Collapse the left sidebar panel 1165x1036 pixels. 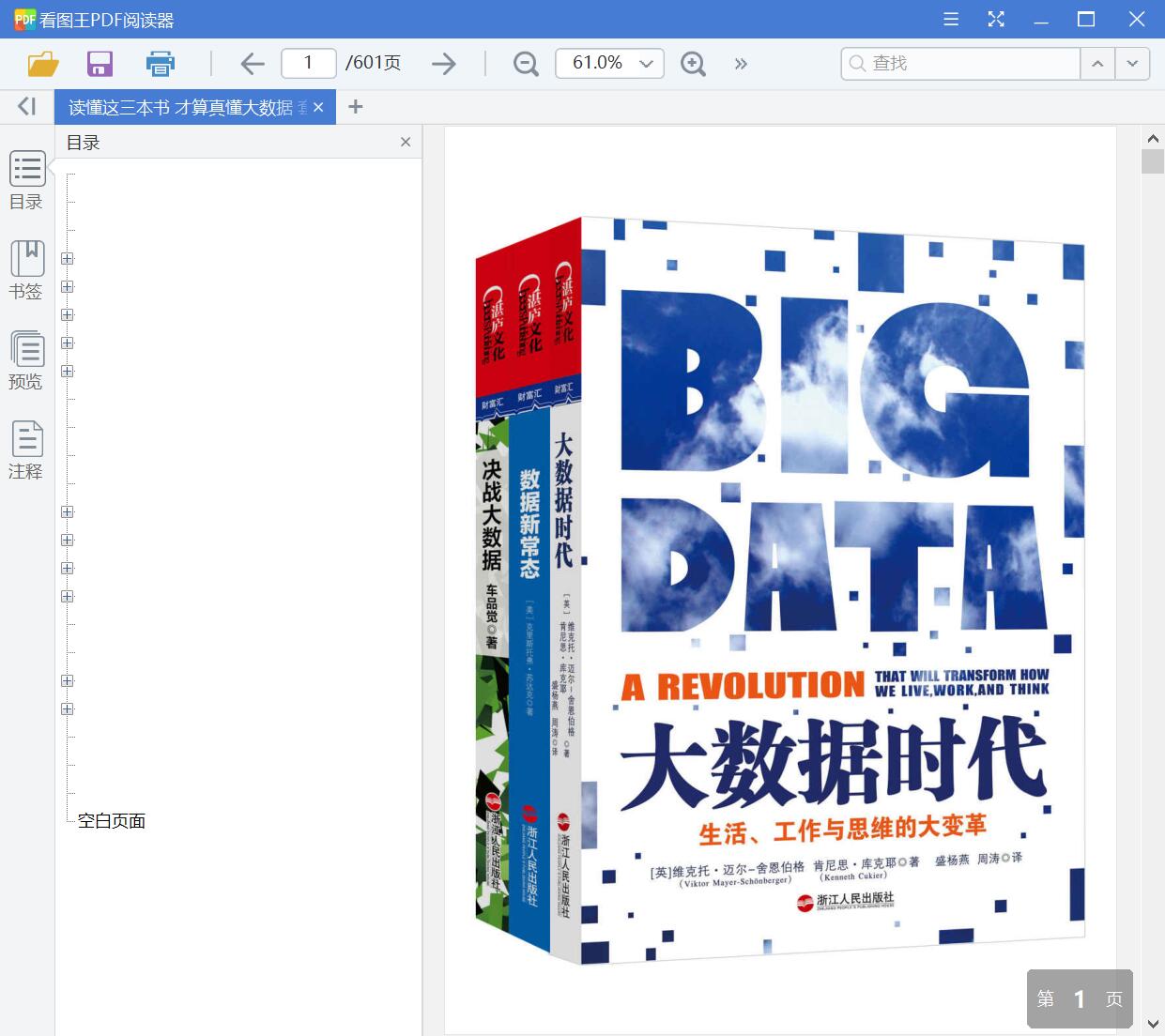pyautogui.click(x=27, y=107)
